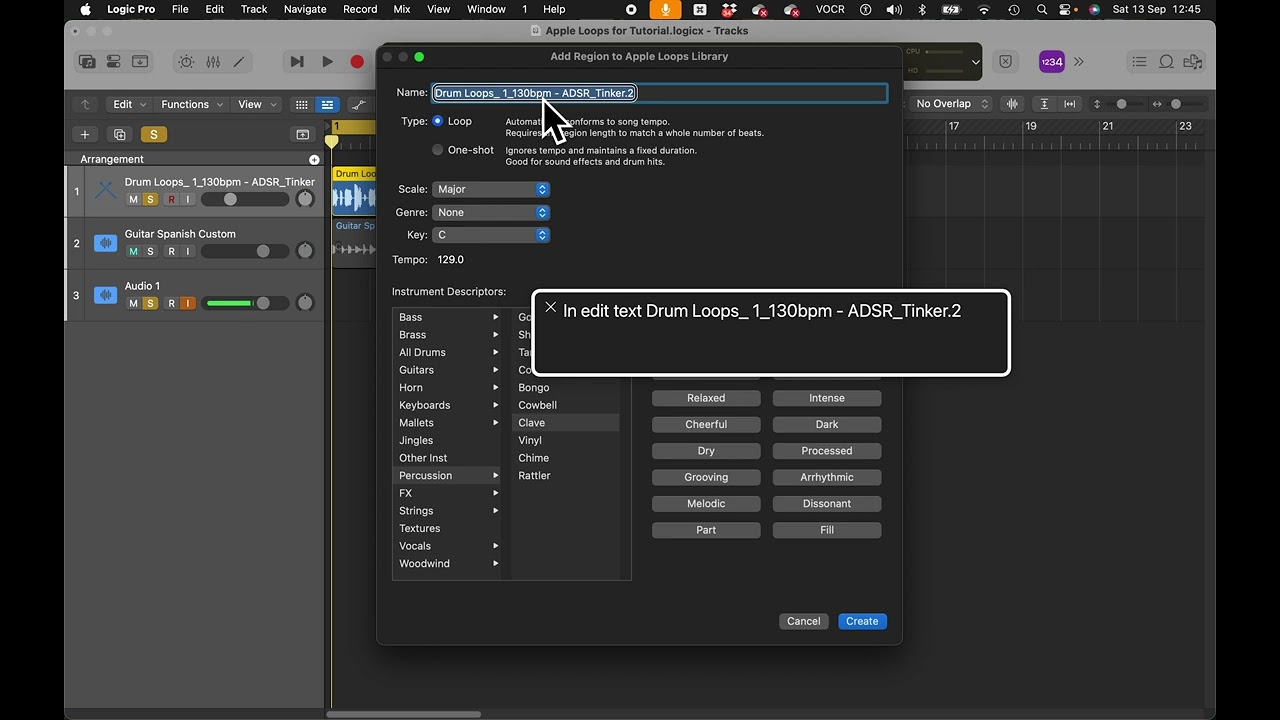Screen dimensions: 1280x720
Task: Switch to the grid view icon
Action: [301, 104]
